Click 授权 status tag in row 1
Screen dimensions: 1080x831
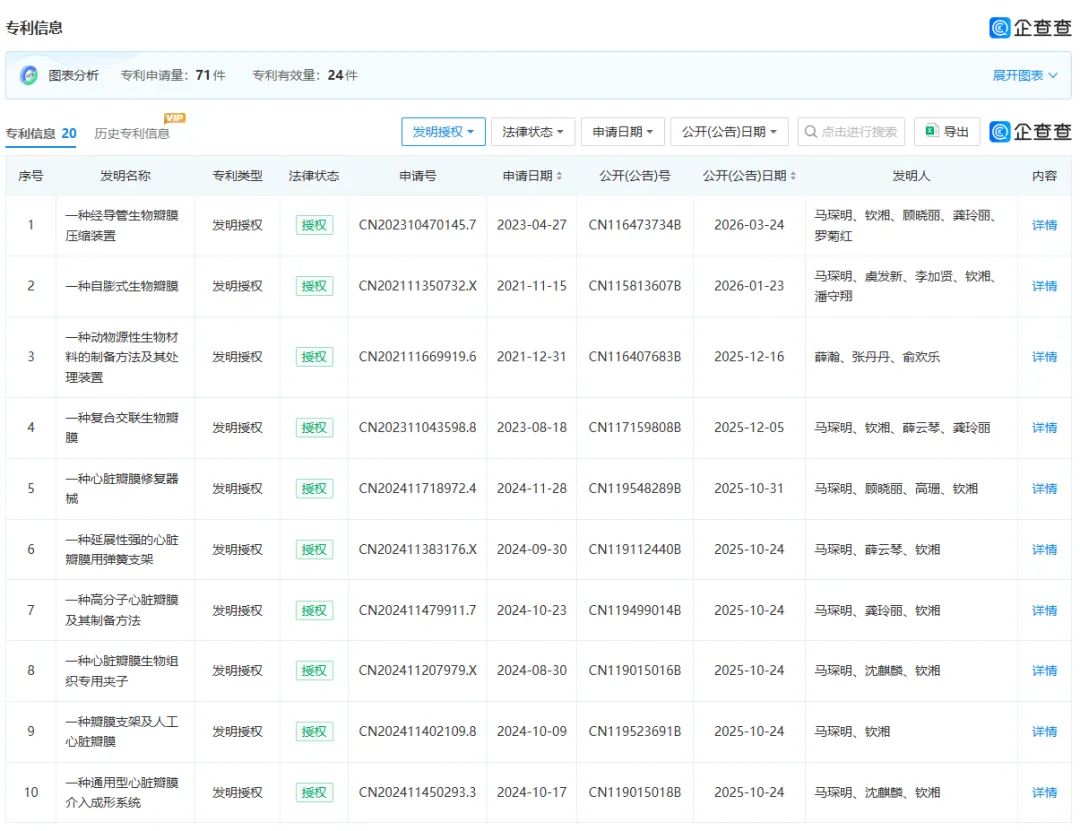pyautogui.click(x=314, y=225)
